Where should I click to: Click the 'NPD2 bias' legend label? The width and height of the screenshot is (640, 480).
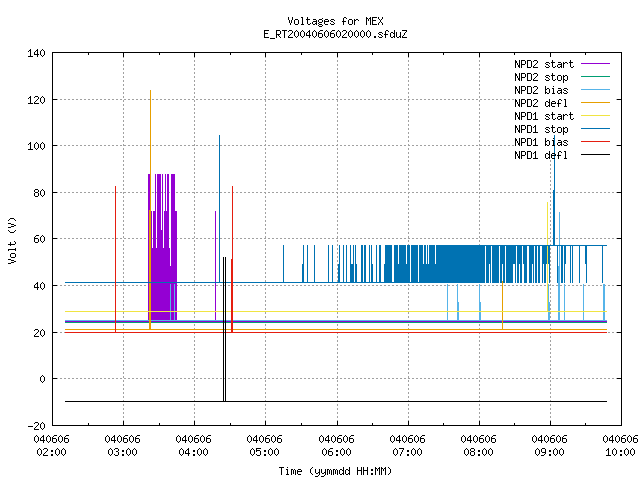(x=541, y=90)
